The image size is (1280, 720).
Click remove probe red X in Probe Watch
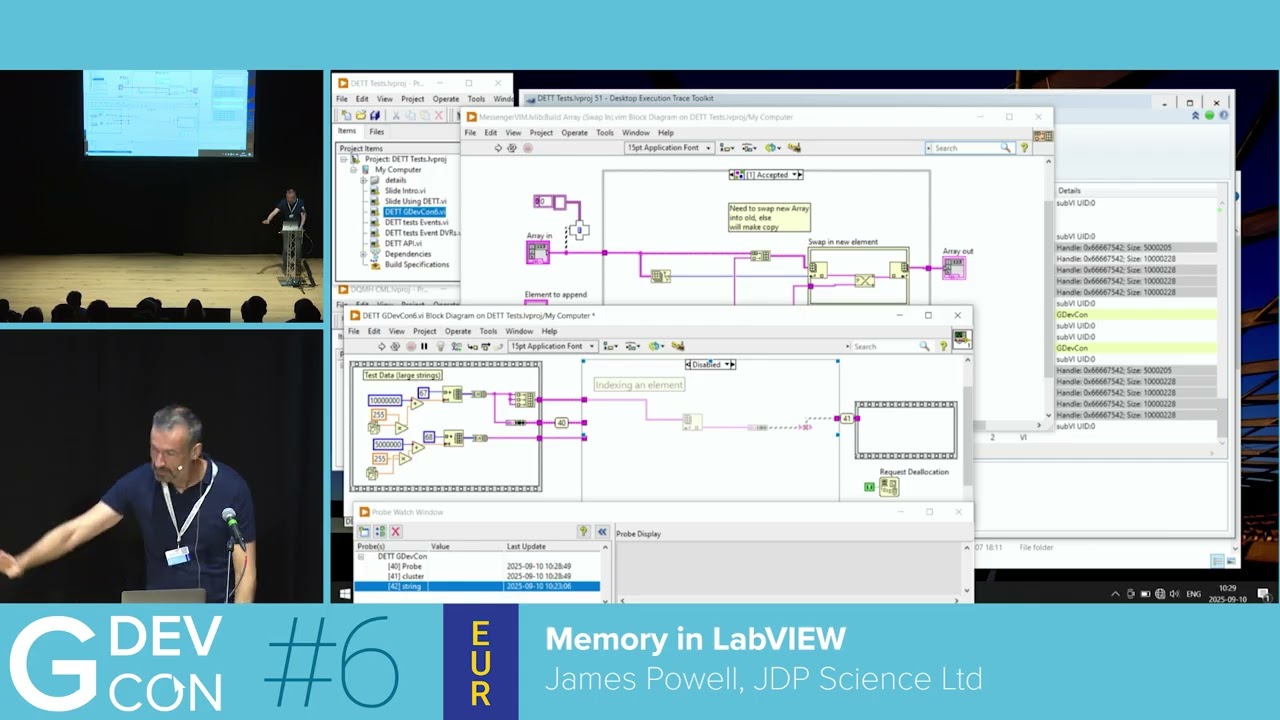pos(395,531)
